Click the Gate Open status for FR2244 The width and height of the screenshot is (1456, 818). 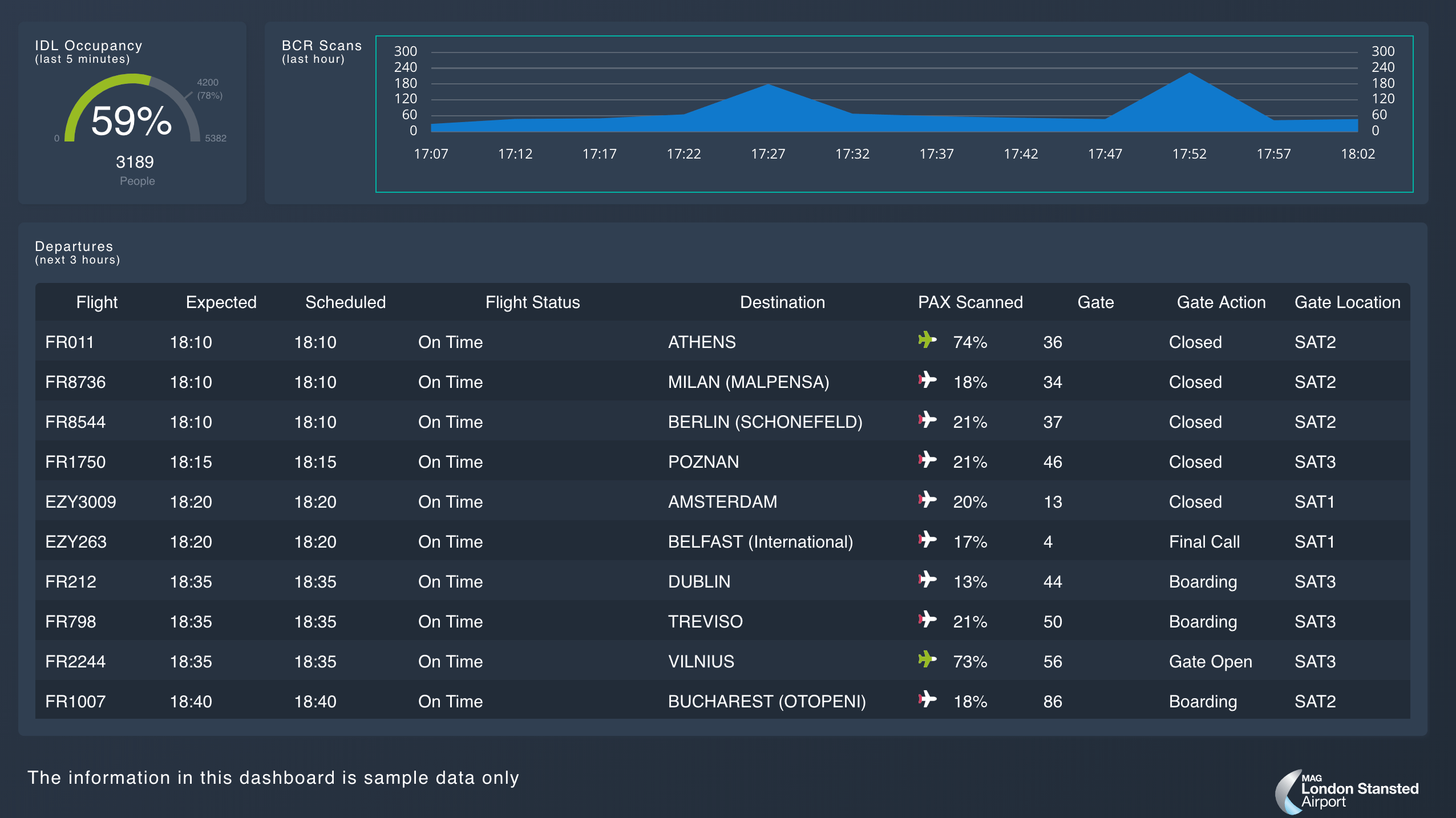pos(1210,662)
